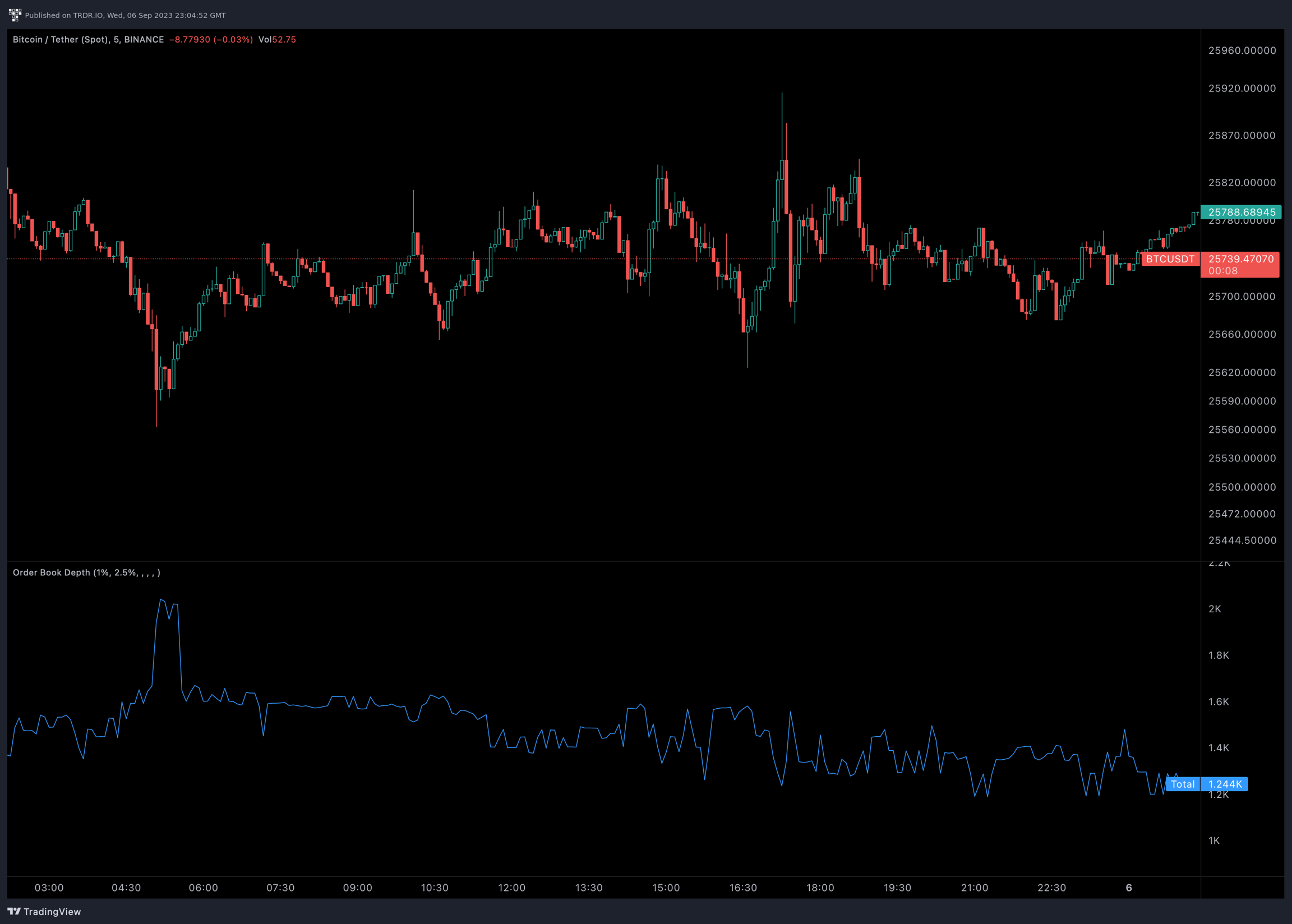
Task: Click the green 25788.68945 price tag
Action: 1241,212
